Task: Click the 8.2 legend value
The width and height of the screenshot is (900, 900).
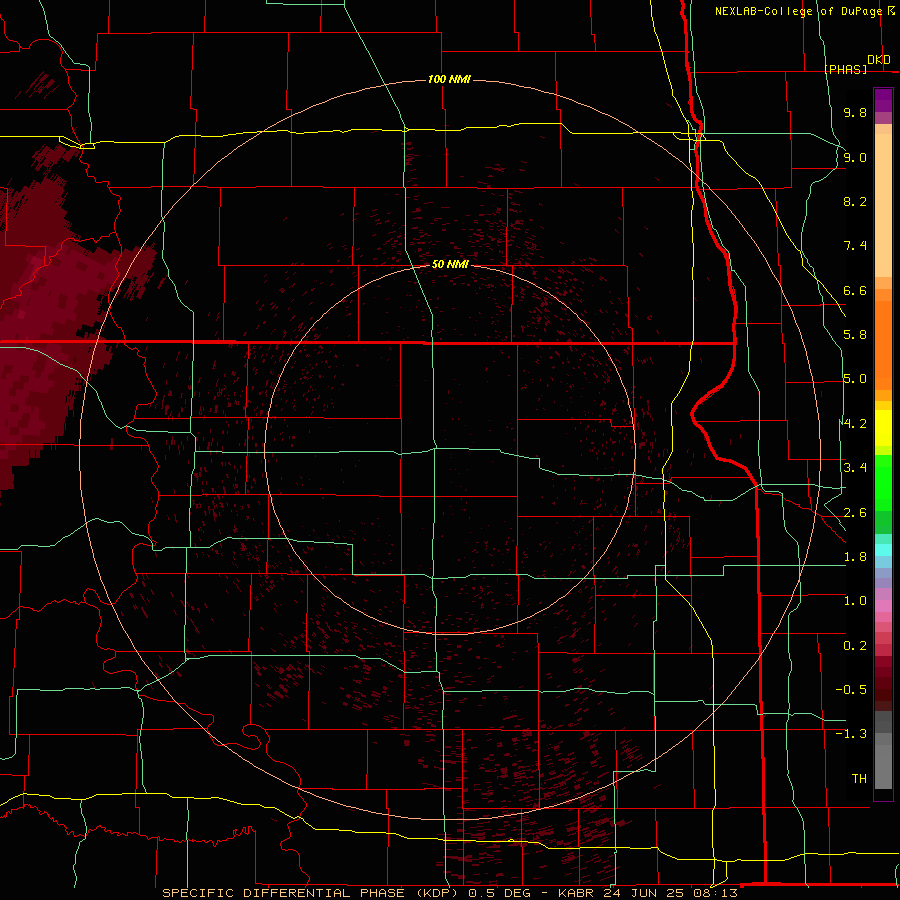Action: coord(855,201)
